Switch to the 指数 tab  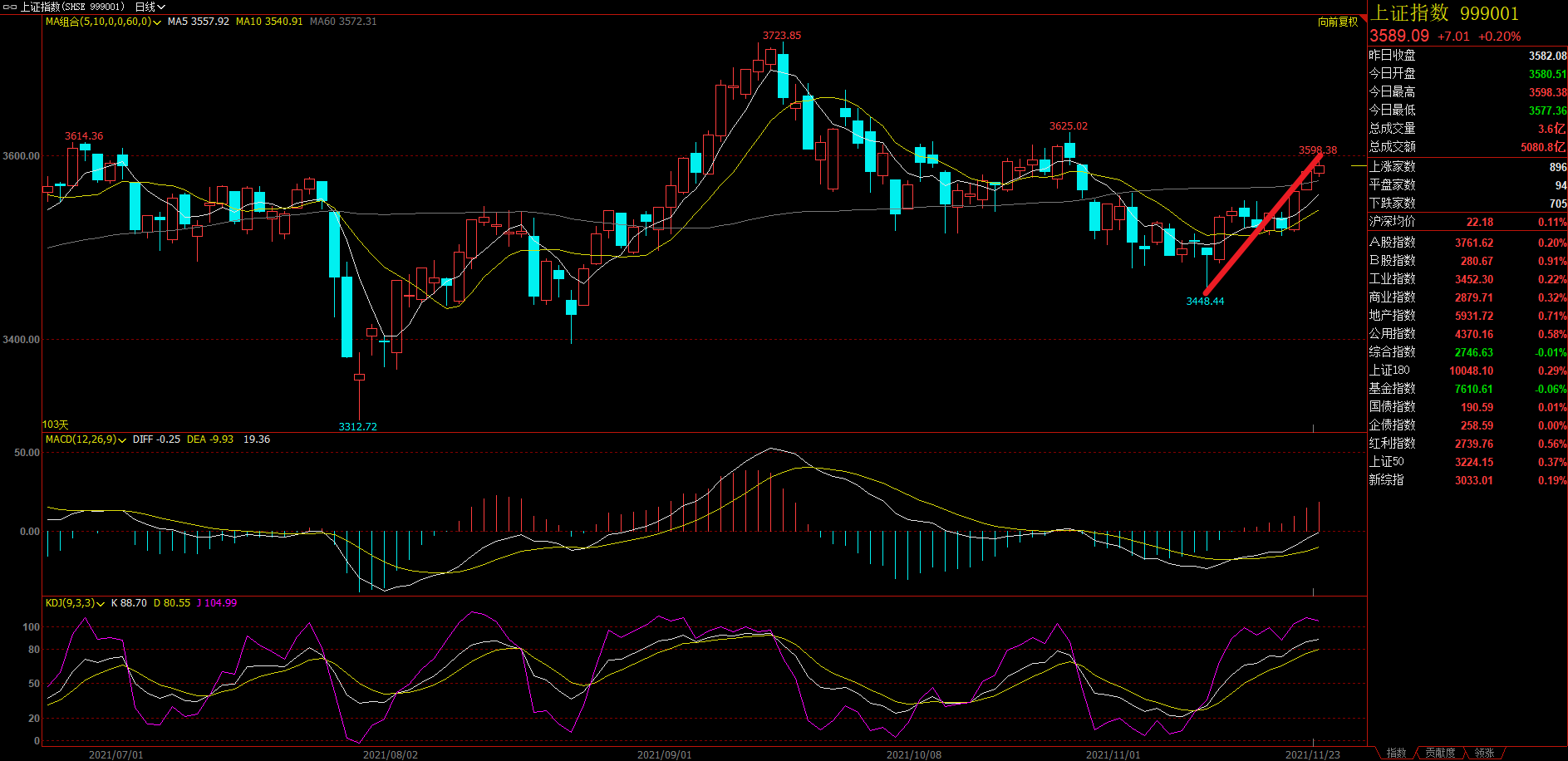tap(1397, 753)
